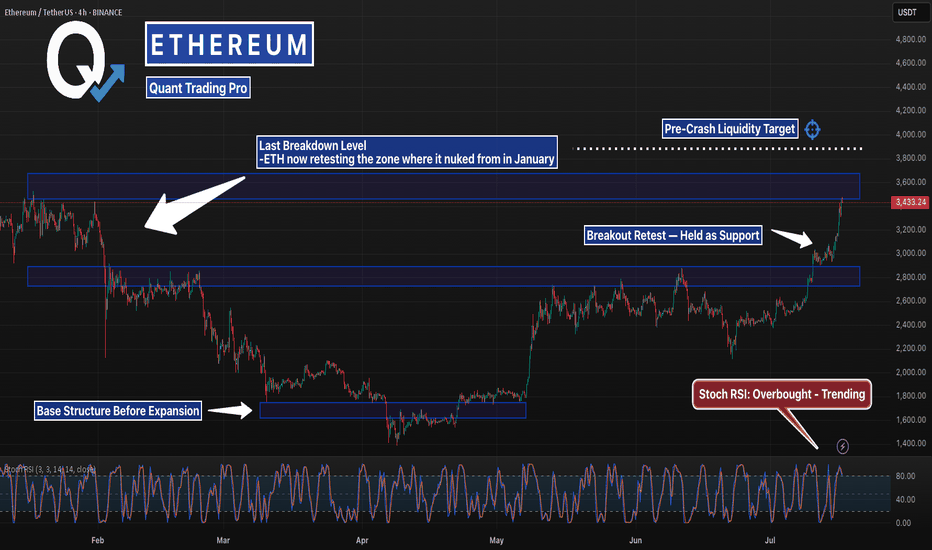Click the 4,000.00 price axis label

point(911,134)
